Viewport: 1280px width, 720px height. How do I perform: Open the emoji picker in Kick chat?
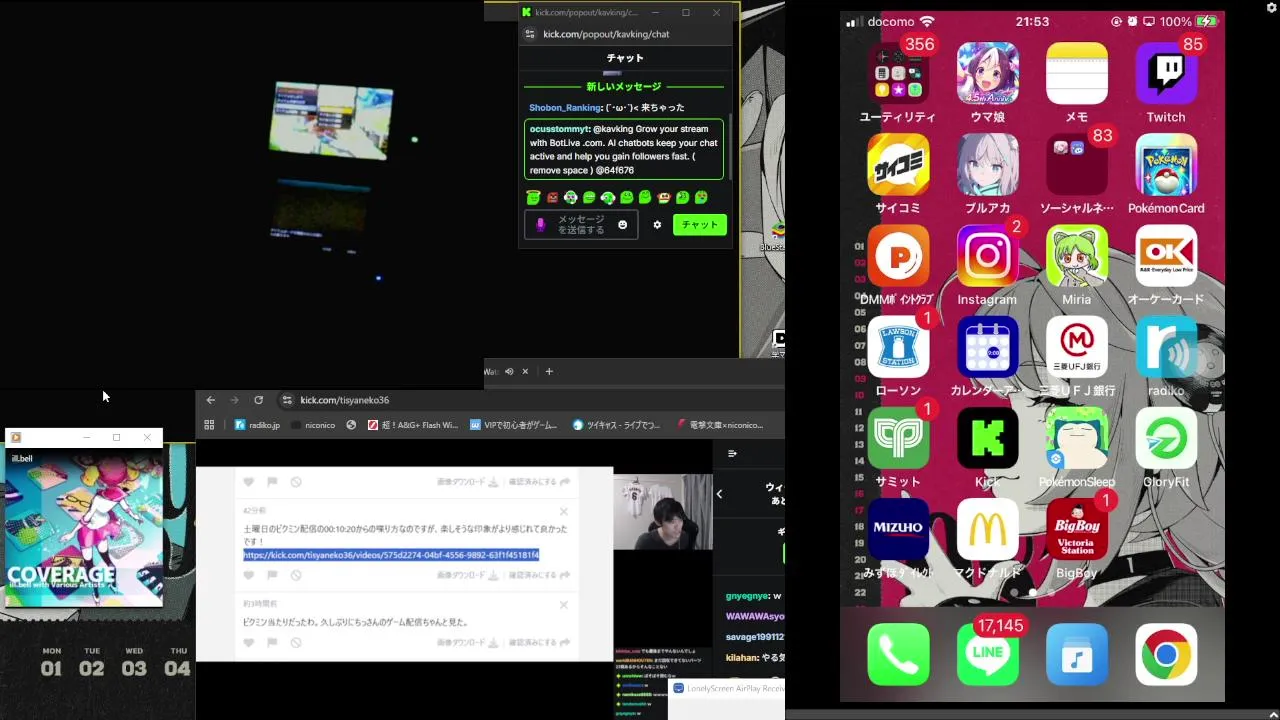coord(622,225)
